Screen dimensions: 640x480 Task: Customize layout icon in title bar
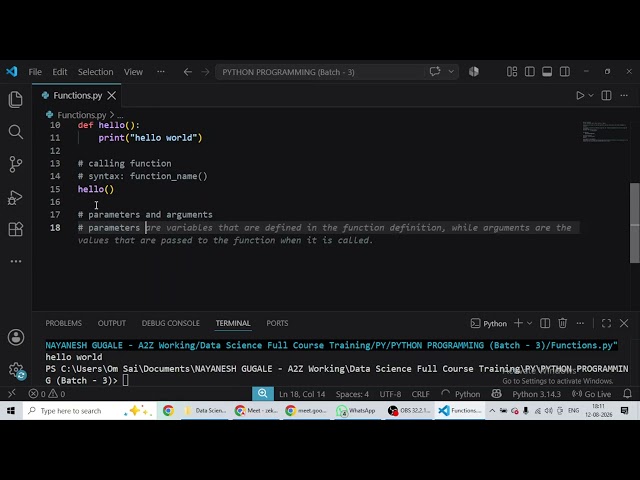click(512, 72)
